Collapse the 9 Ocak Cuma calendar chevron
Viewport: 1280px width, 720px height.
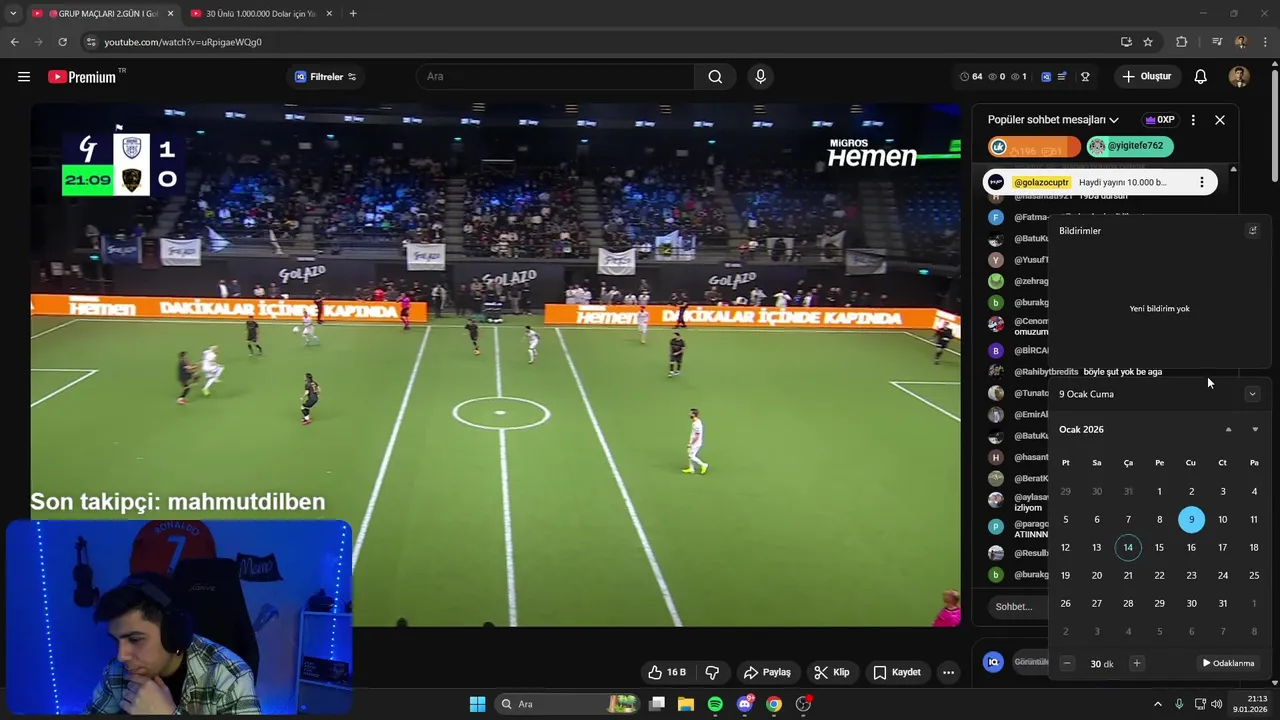click(x=1252, y=394)
